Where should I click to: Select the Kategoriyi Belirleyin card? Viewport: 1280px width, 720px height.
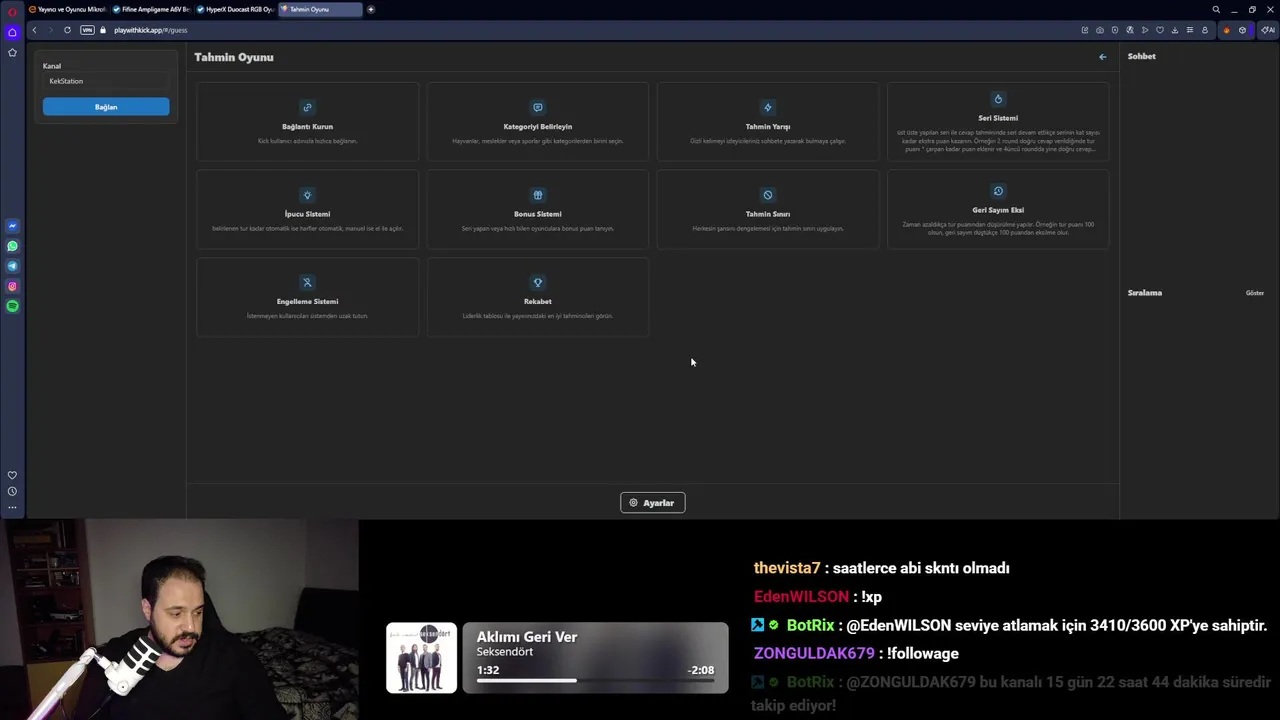pos(538,122)
